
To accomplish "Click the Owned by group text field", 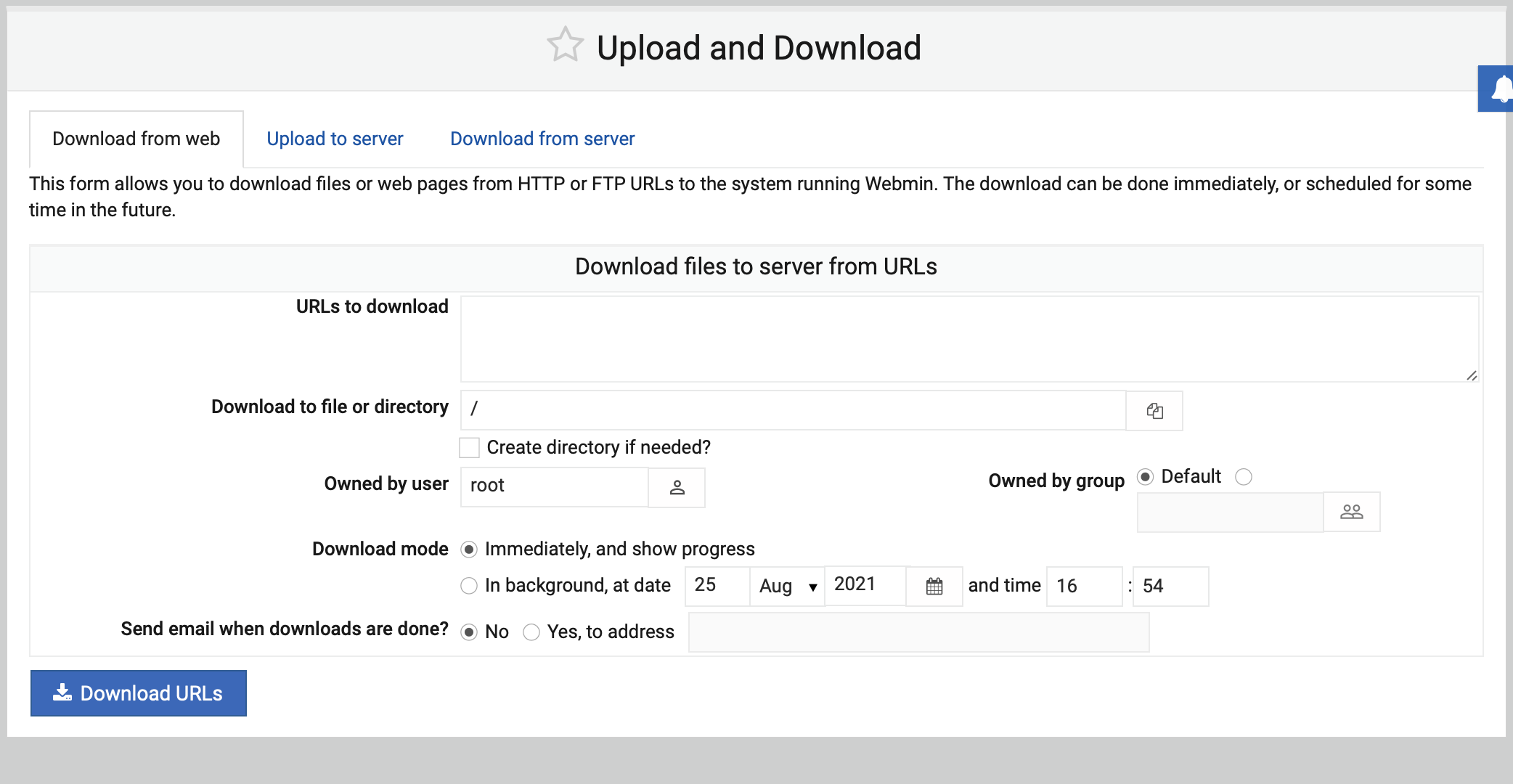I will [1231, 513].
